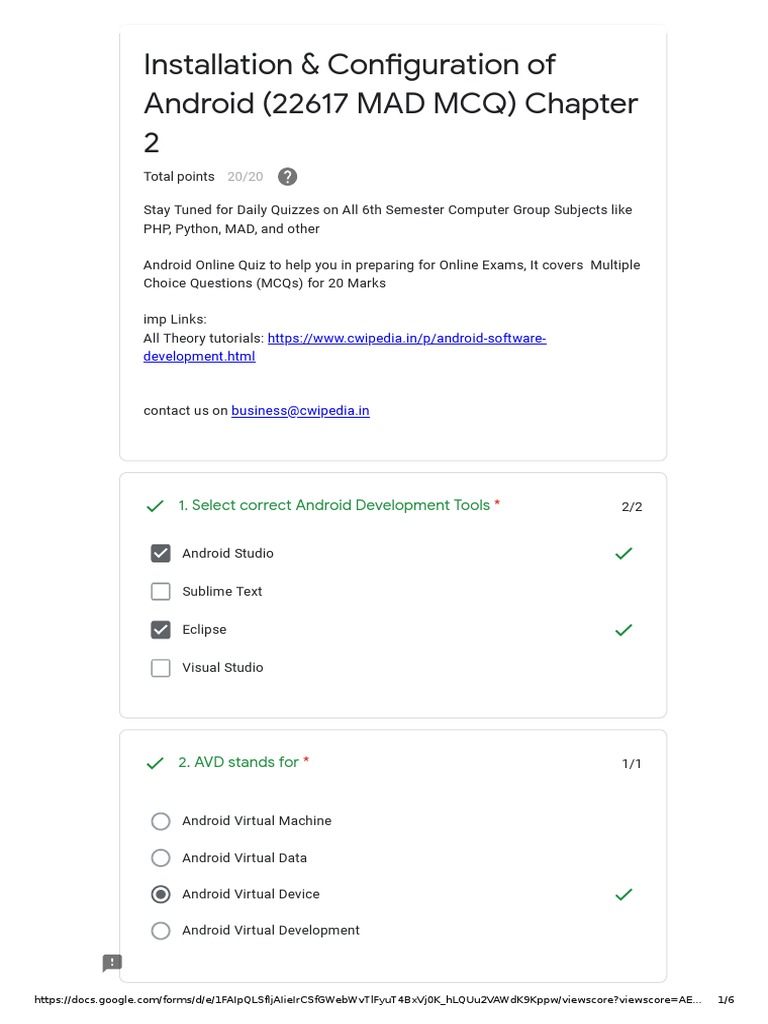The height and width of the screenshot is (1024, 768).
Task: Click the 1/1 score for question 2
Action: click(632, 764)
